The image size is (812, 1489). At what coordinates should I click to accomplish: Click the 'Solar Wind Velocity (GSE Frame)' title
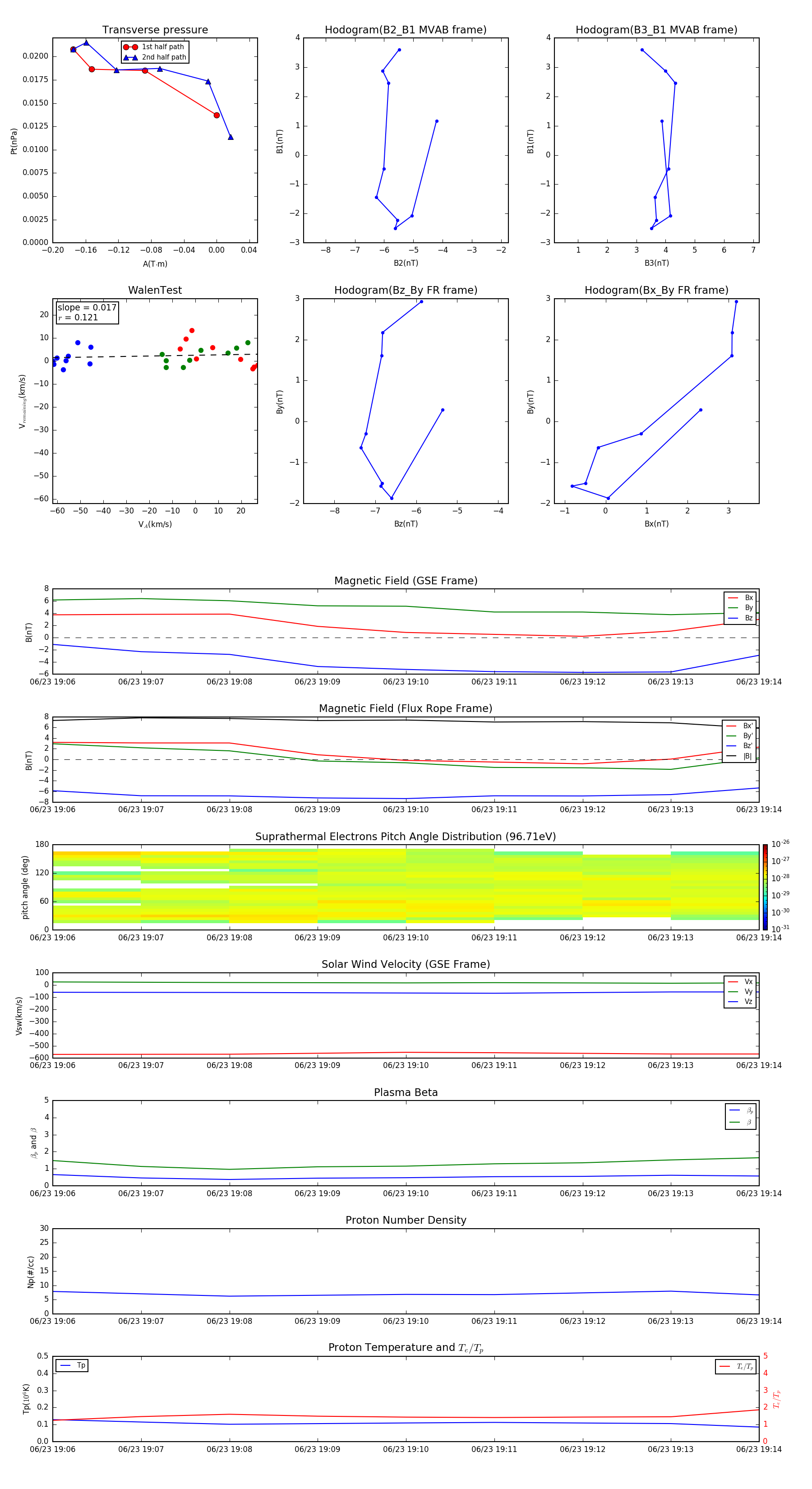click(x=406, y=965)
